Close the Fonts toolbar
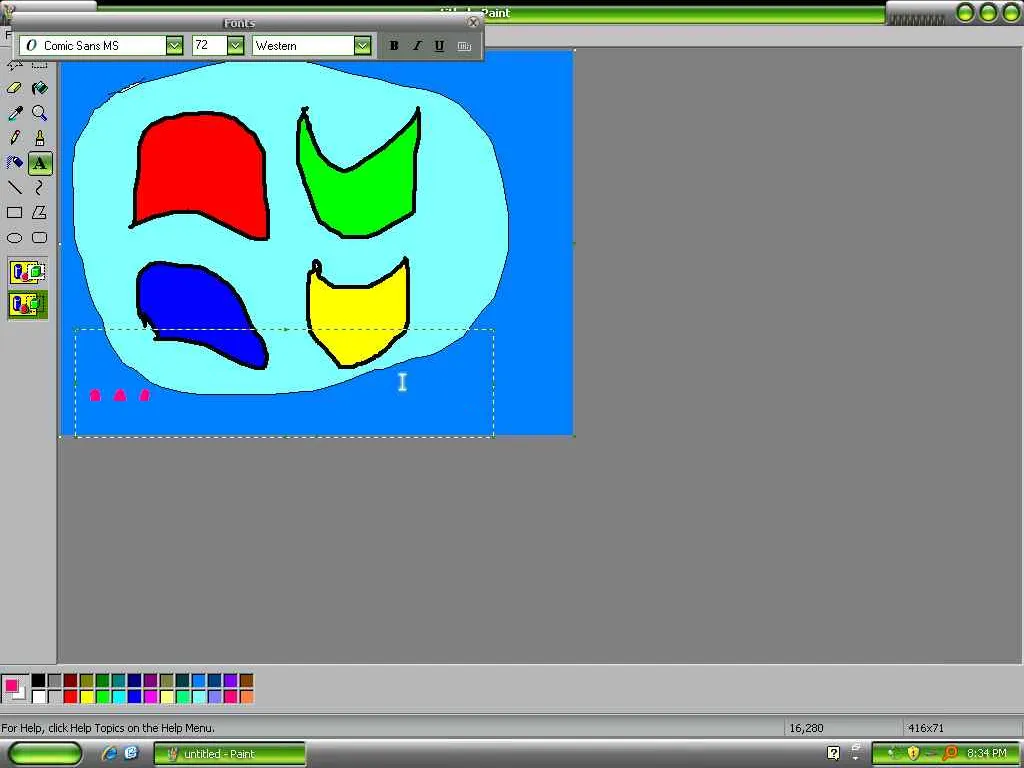 (x=473, y=23)
